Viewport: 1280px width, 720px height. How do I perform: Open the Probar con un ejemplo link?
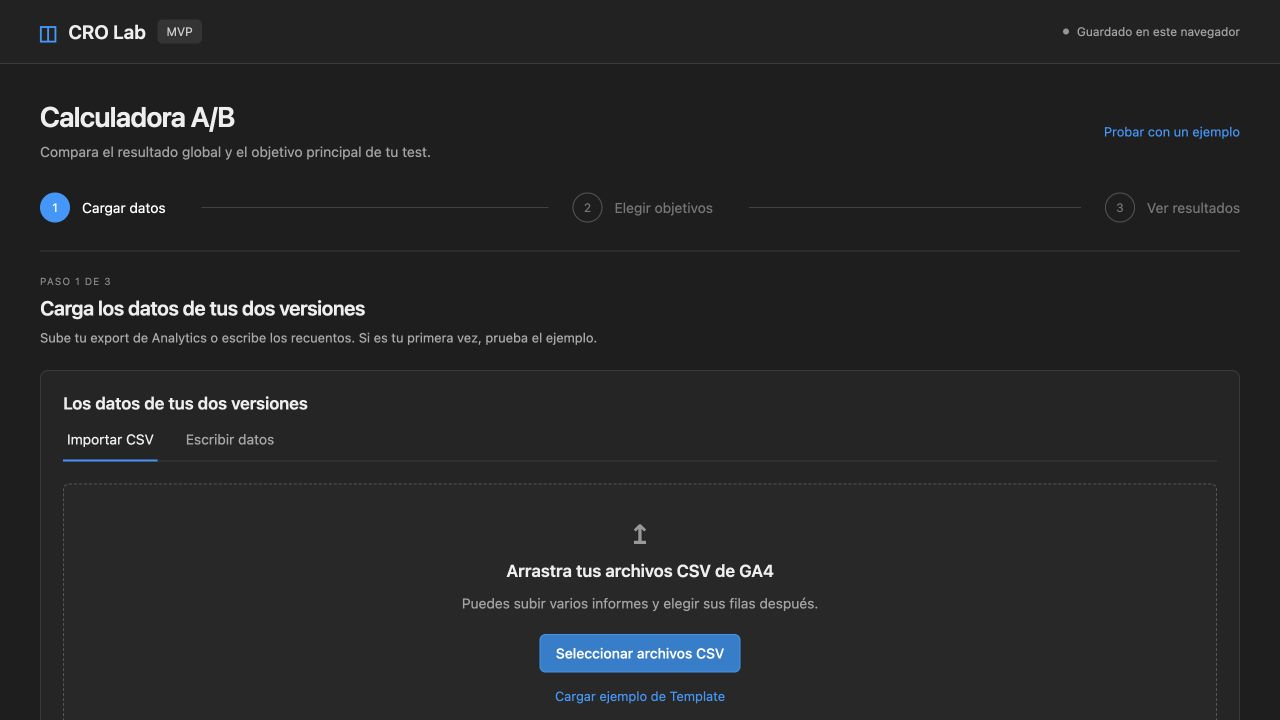click(x=1172, y=132)
